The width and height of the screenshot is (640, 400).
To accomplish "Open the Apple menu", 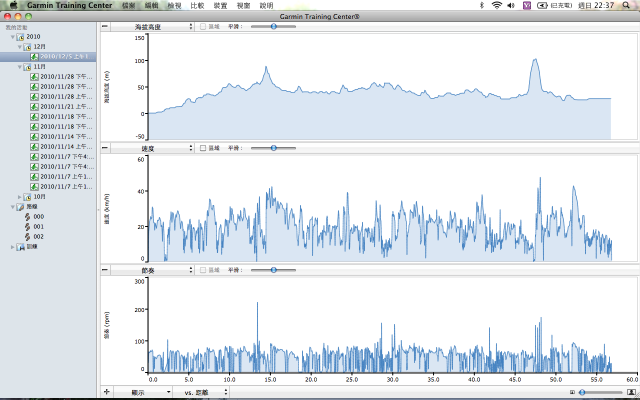I will click(13, 5).
